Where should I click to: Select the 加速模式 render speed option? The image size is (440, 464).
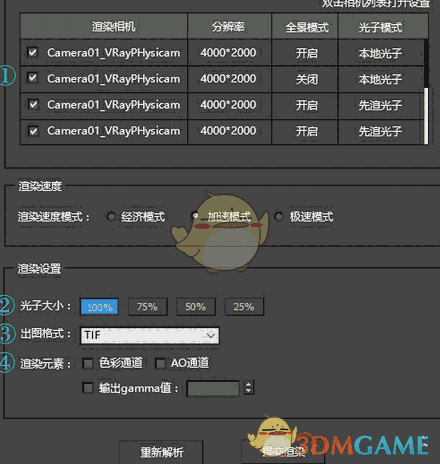point(195,216)
